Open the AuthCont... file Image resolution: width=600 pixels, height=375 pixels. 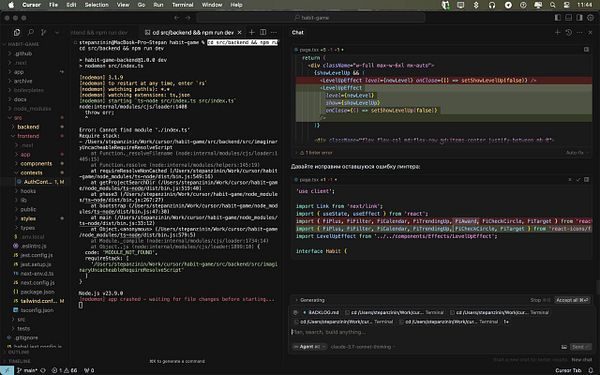coord(38,182)
